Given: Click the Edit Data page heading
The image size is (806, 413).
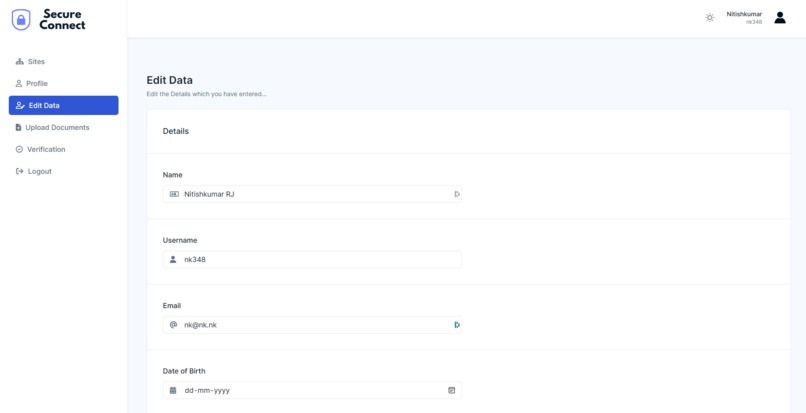Looking at the screenshot, I should click(170, 80).
